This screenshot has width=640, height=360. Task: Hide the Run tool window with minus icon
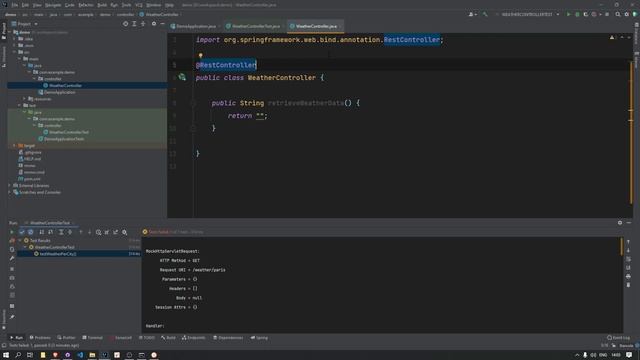(629, 223)
